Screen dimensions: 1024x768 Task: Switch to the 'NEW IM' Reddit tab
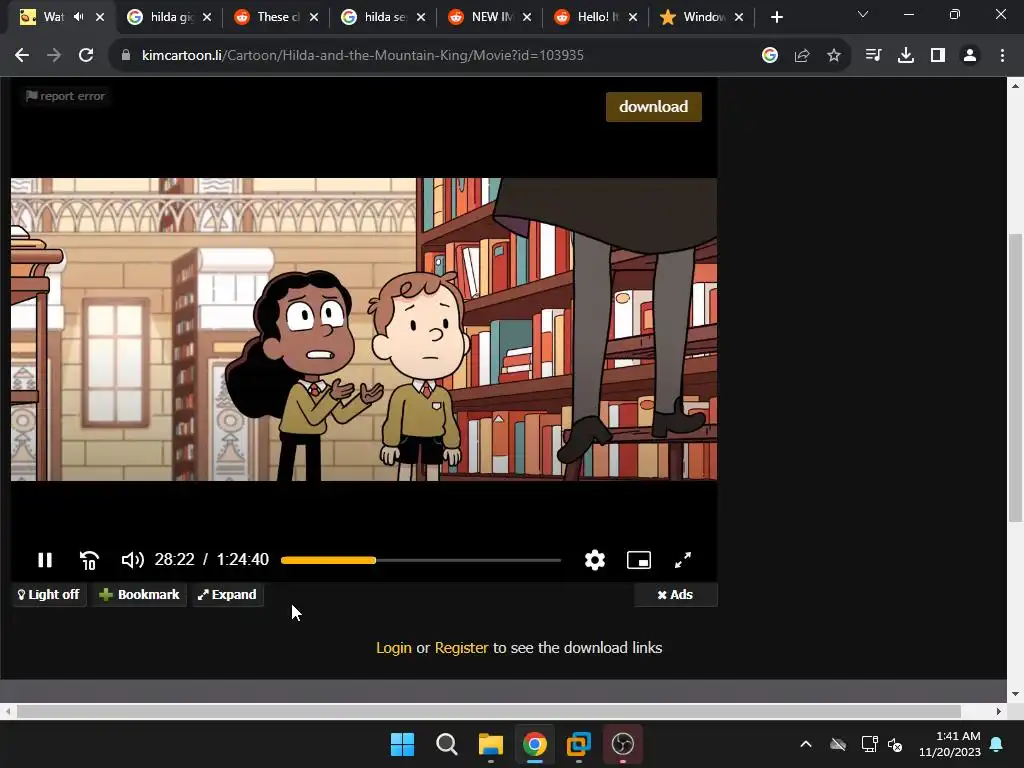pyautogui.click(x=491, y=17)
